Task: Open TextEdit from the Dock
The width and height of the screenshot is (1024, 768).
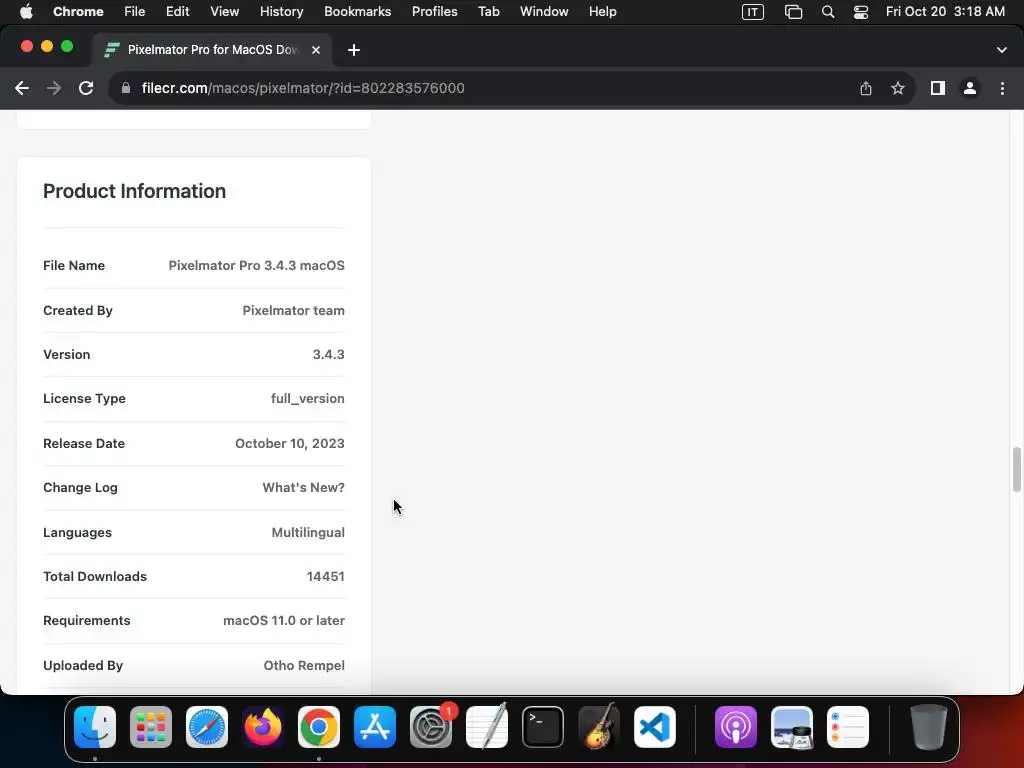Action: pyautogui.click(x=487, y=727)
